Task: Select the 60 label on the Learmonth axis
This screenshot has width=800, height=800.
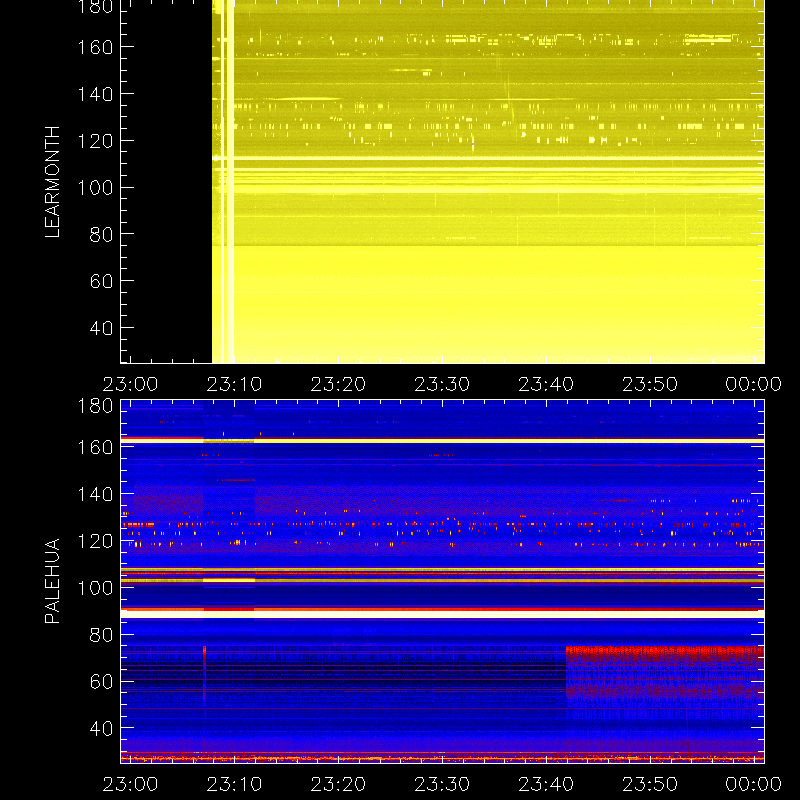Action: click(101, 281)
